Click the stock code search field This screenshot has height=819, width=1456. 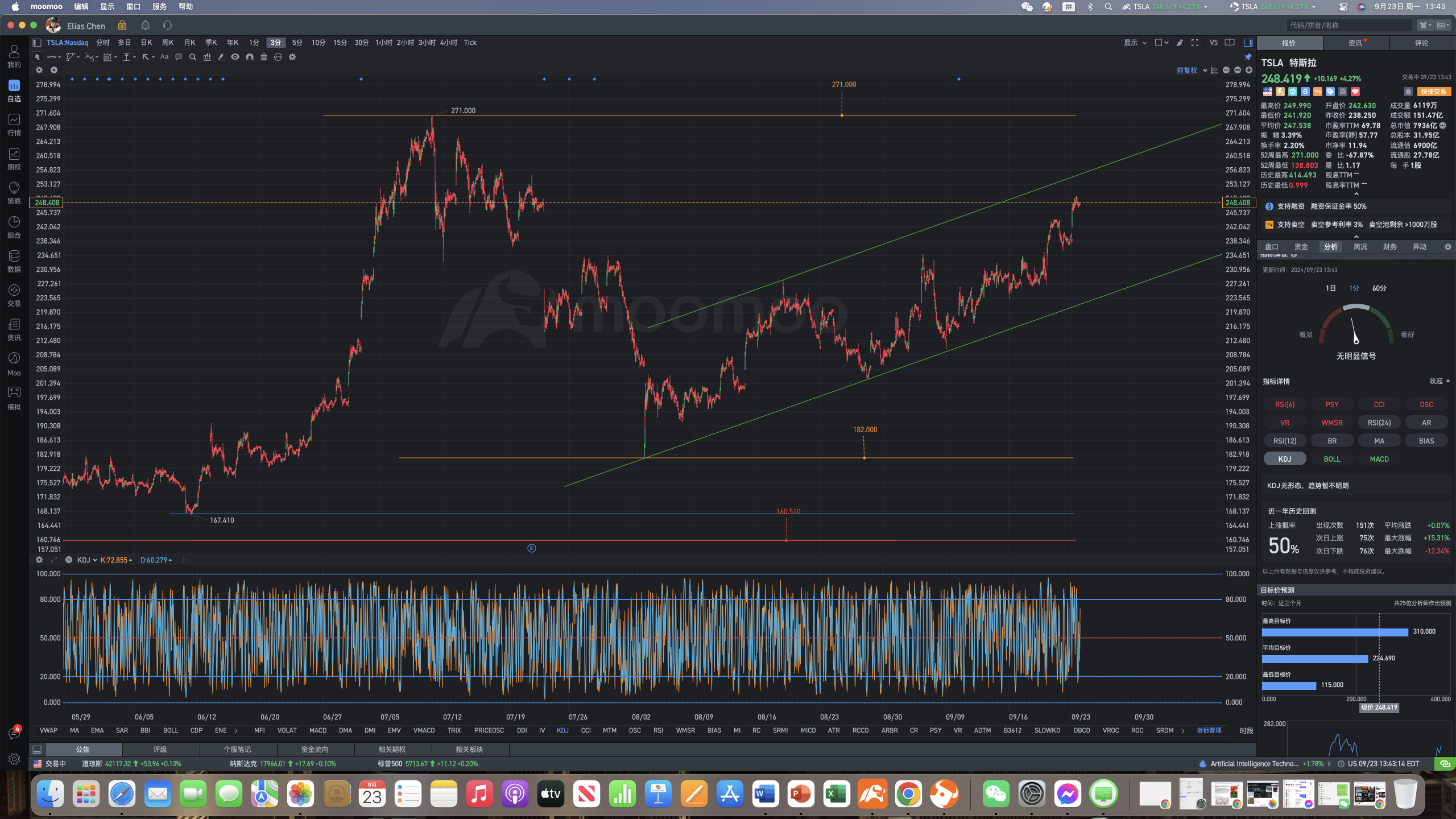pos(1350,26)
